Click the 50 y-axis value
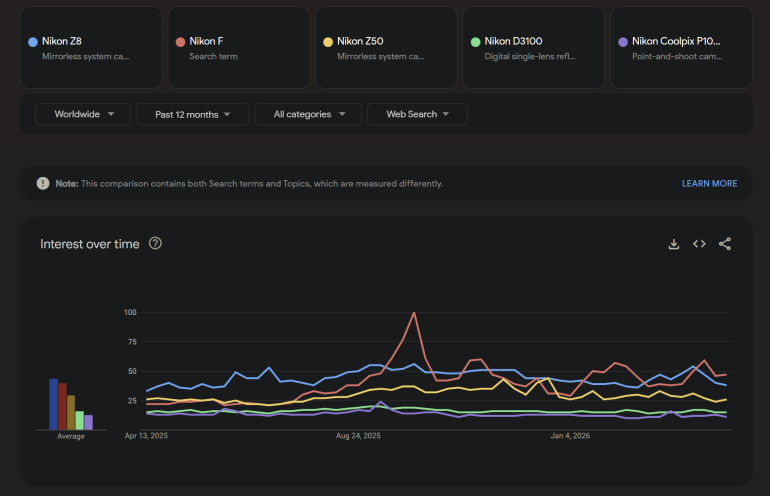Viewport: 770px width, 496px height. pyautogui.click(x=132, y=371)
